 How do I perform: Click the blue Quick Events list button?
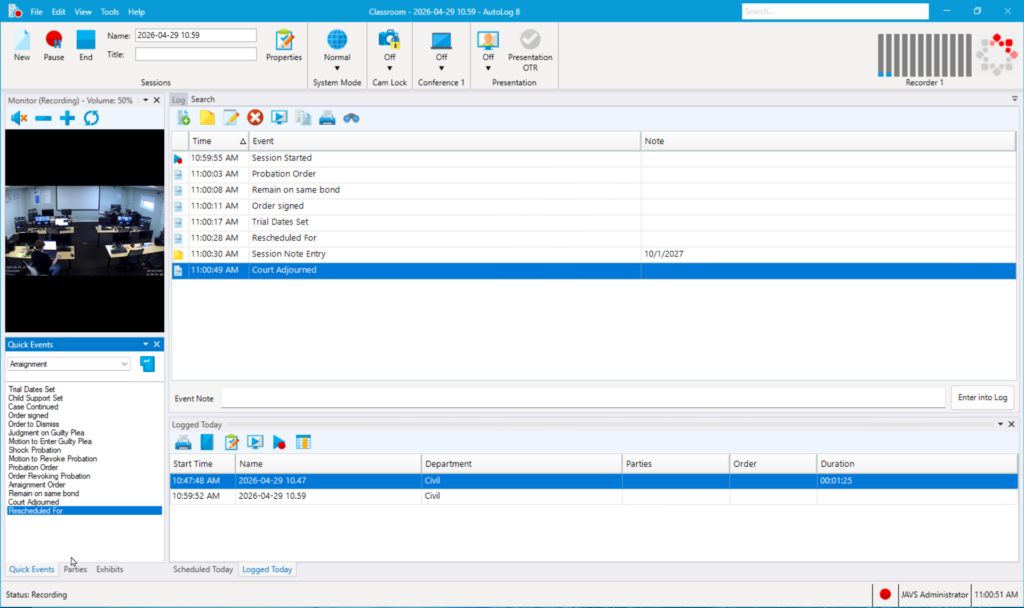click(x=148, y=364)
